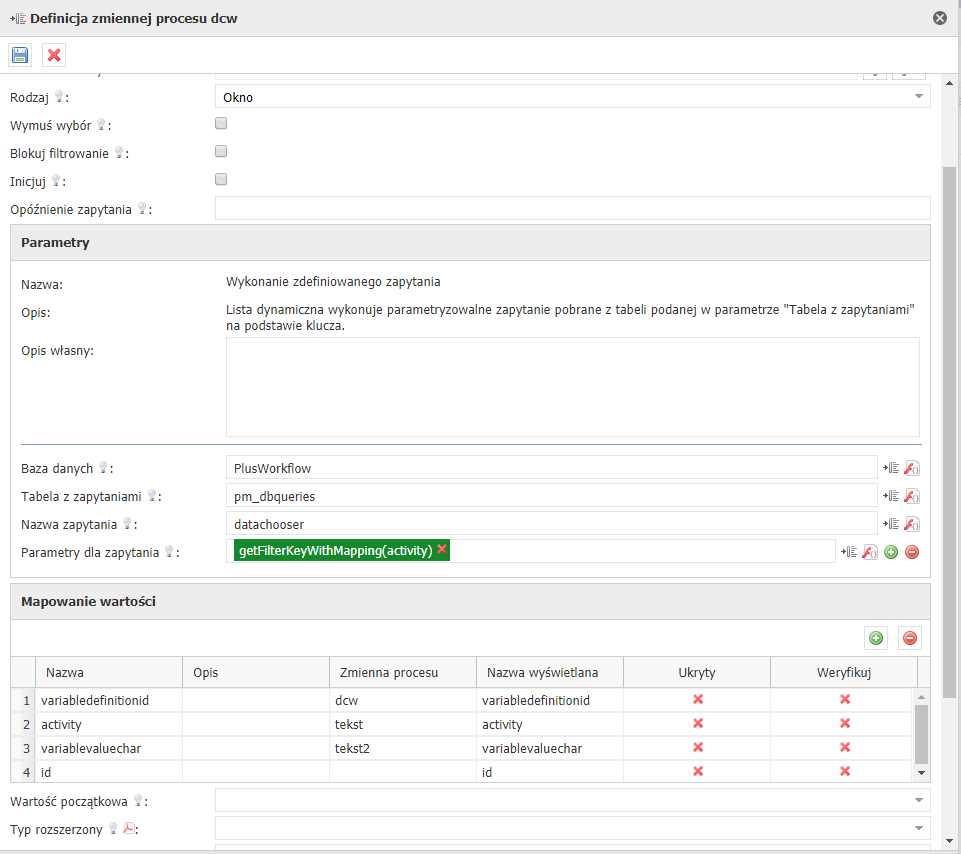
Task: Insert a variable into Parametry dla zapytania
Action: (849, 552)
